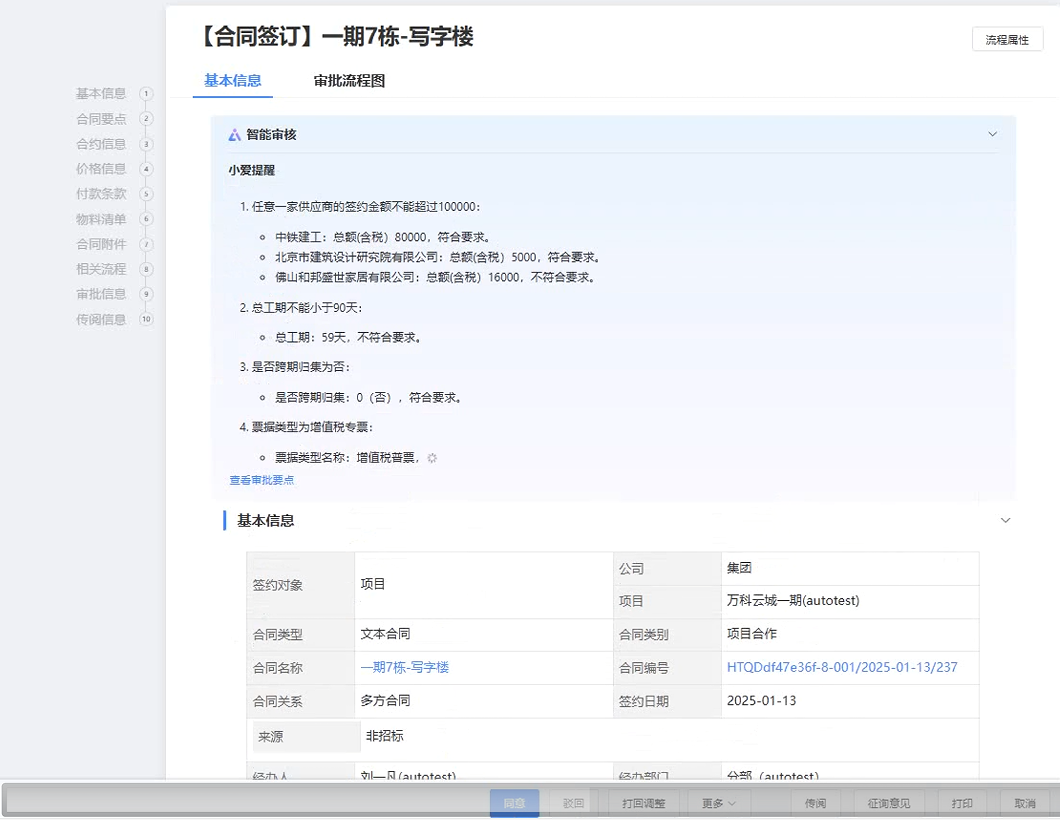
Task: Click the 非招标 source value
Action: tap(385, 736)
